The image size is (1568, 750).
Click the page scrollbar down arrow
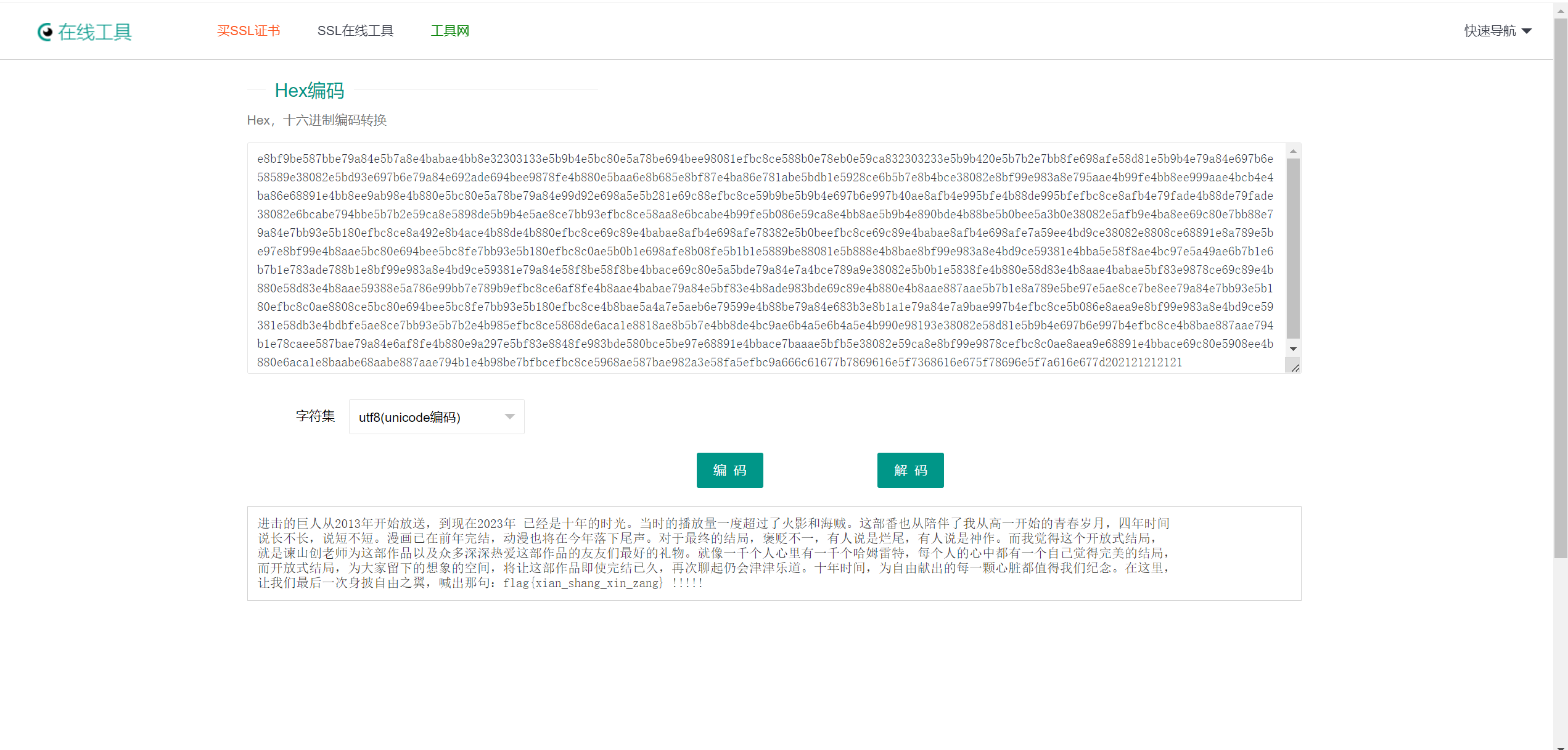point(1561,747)
